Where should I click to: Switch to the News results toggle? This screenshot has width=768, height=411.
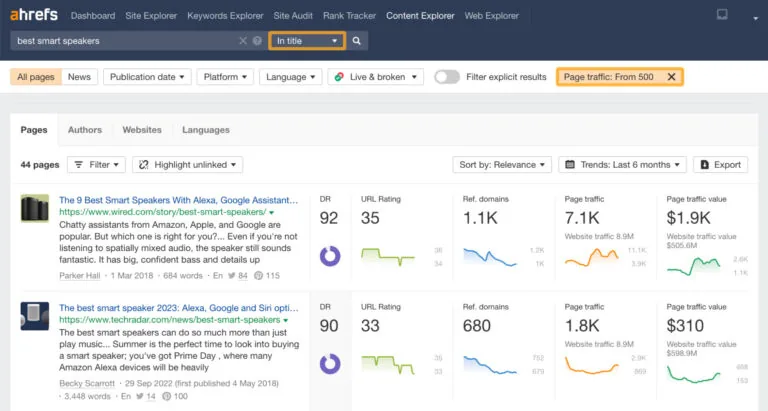tap(79, 77)
